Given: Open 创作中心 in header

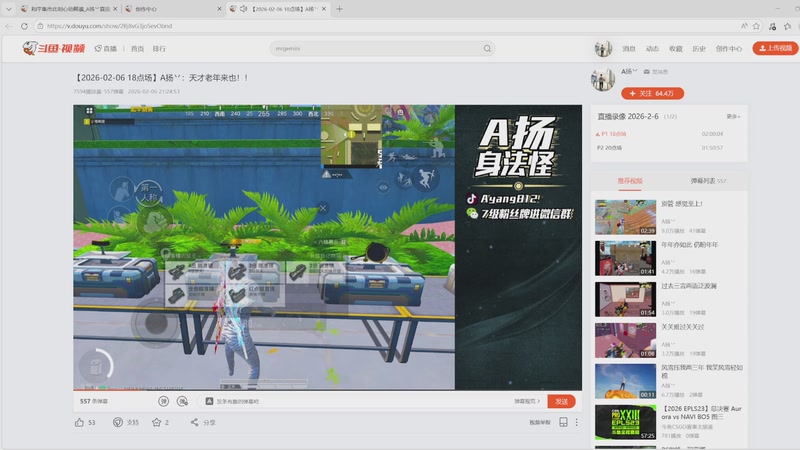Looking at the screenshot, I should click(x=729, y=48).
